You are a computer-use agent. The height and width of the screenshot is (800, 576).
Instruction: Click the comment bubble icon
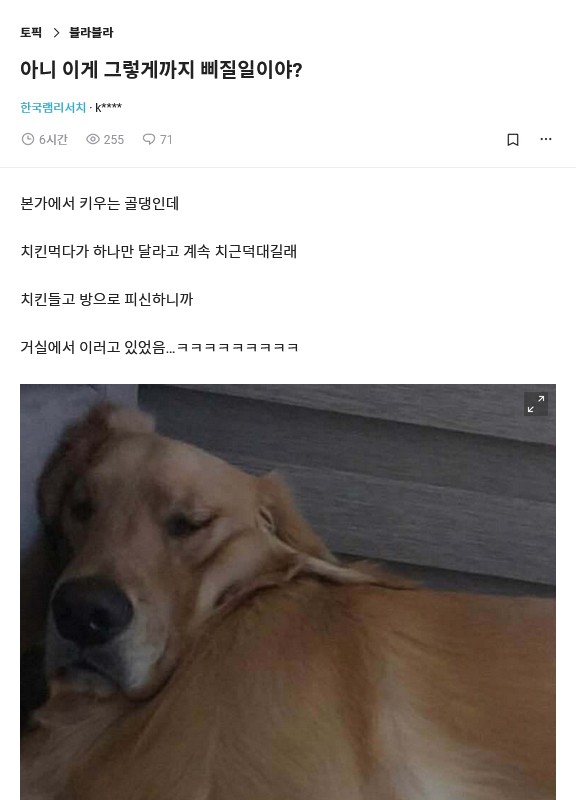click(148, 139)
